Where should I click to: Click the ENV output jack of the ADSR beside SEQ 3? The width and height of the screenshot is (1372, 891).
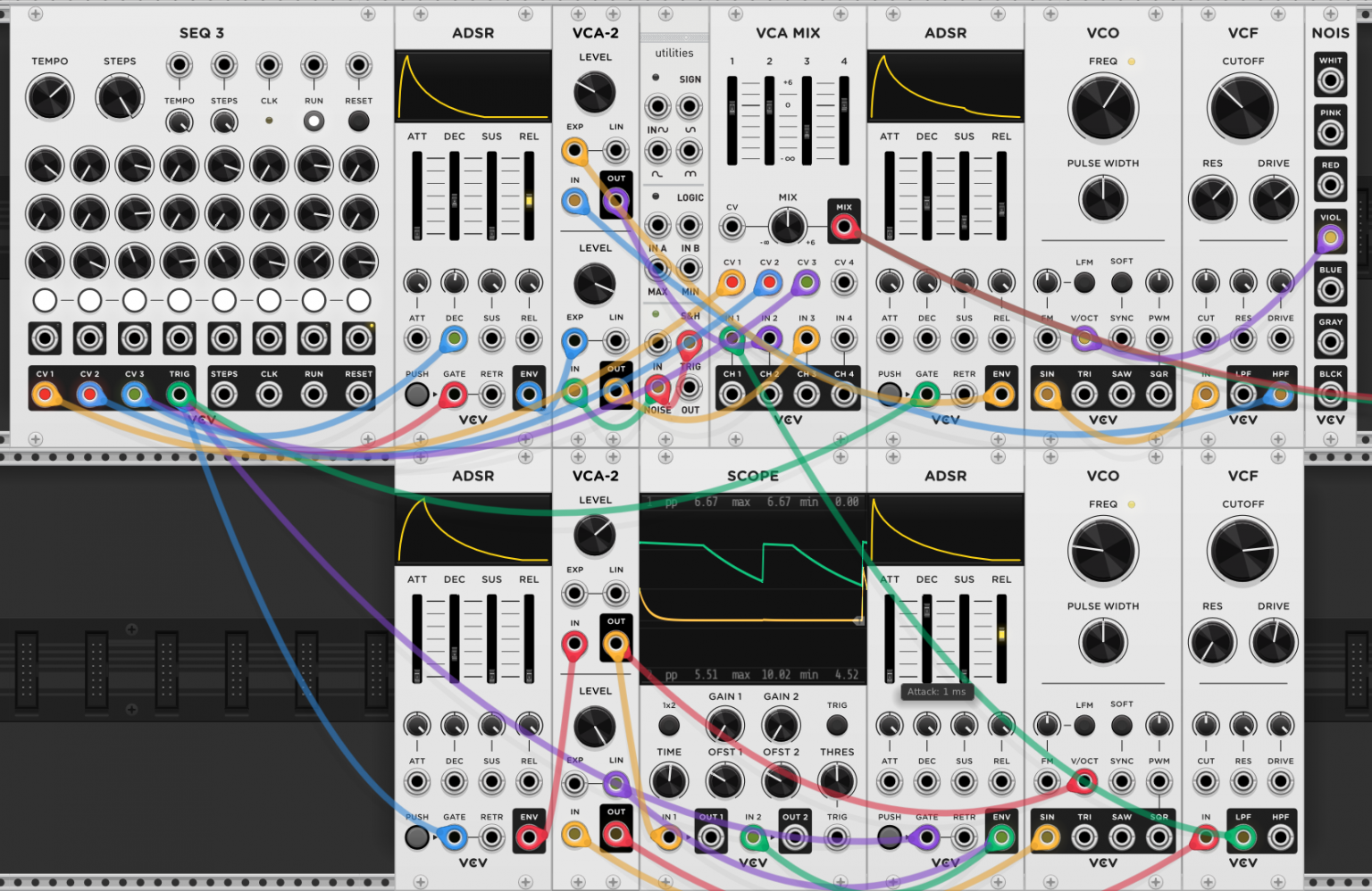[x=529, y=394]
